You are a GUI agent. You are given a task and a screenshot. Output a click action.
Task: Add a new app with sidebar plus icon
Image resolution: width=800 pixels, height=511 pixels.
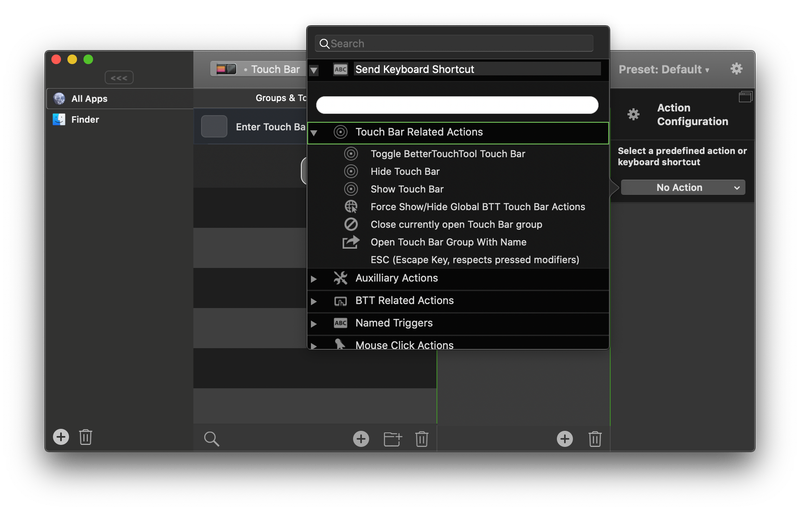pos(61,437)
